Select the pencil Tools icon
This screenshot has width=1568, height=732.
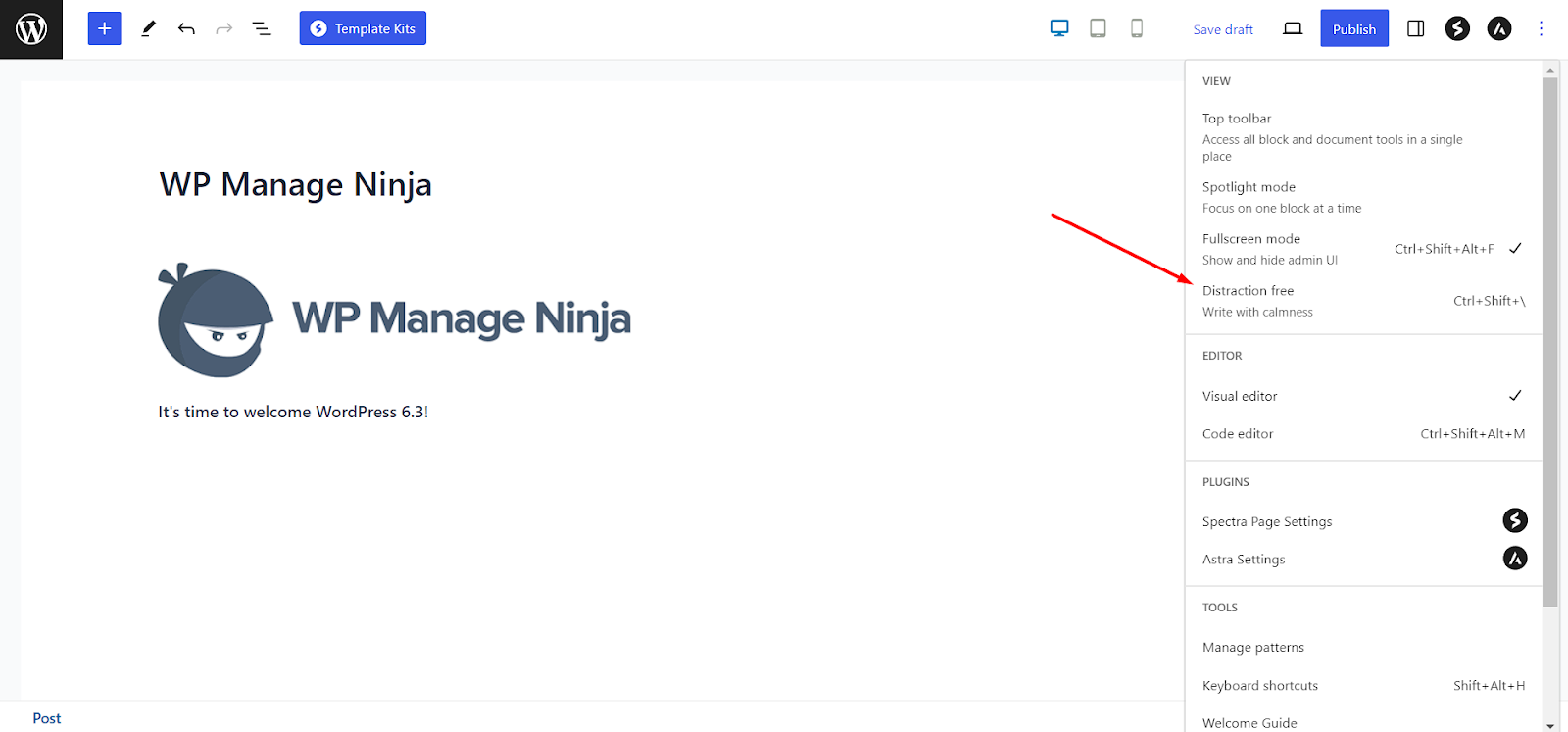tap(148, 28)
